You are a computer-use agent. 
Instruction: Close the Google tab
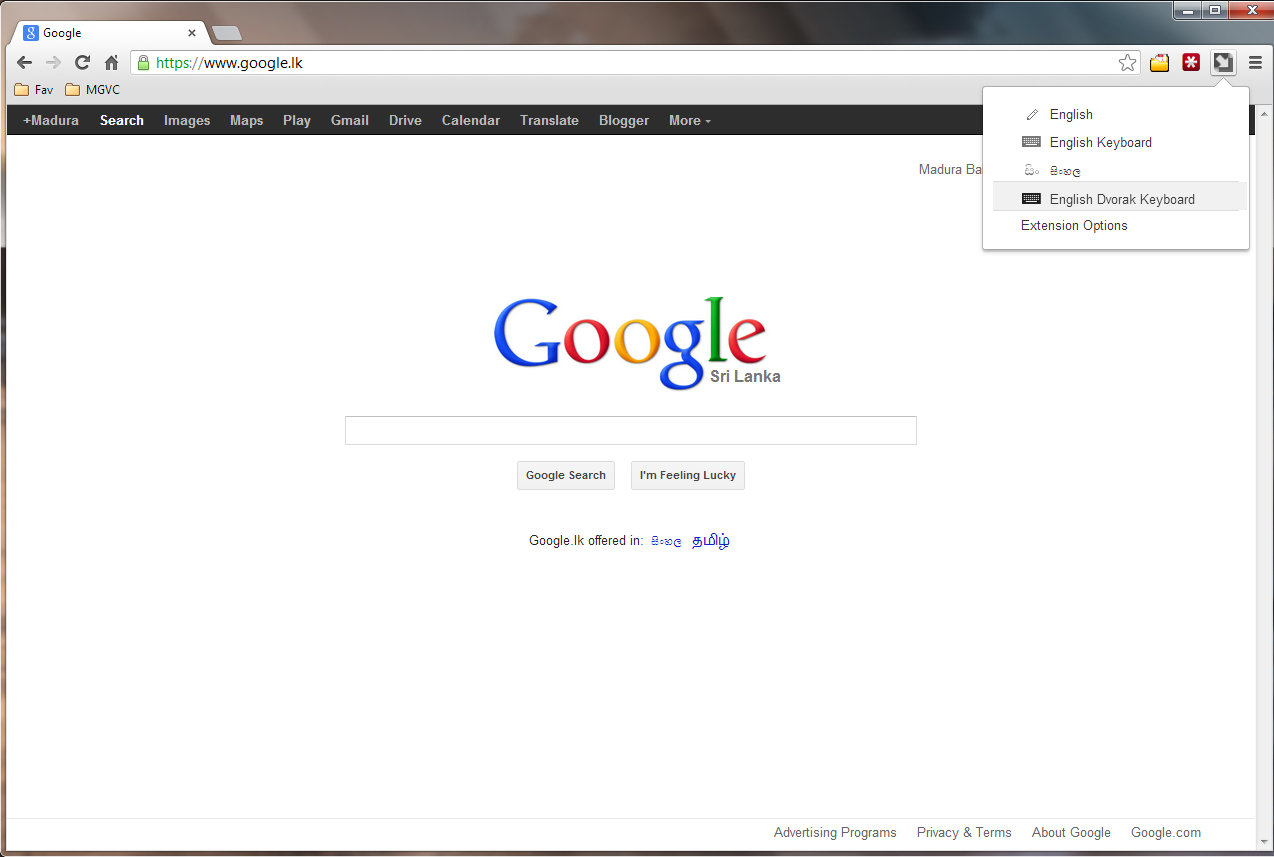click(x=192, y=33)
